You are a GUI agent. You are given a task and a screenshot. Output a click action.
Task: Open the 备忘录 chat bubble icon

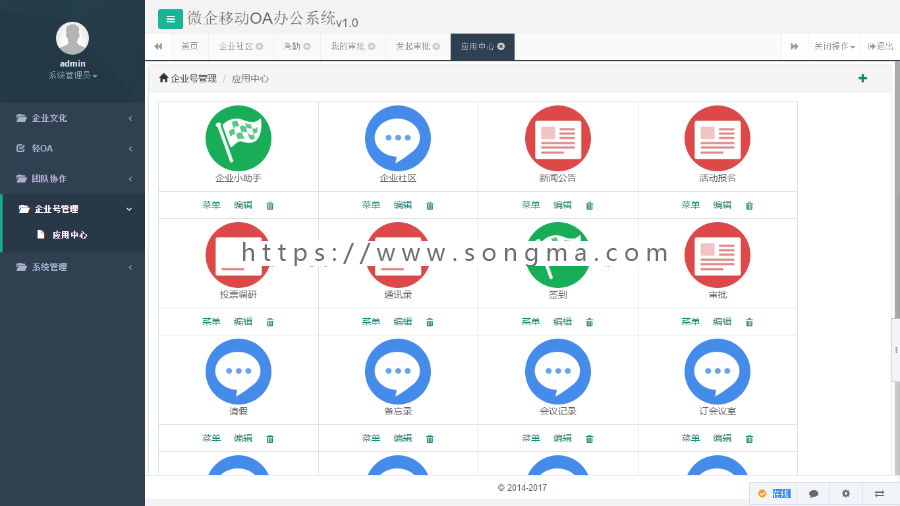click(x=398, y=371)
